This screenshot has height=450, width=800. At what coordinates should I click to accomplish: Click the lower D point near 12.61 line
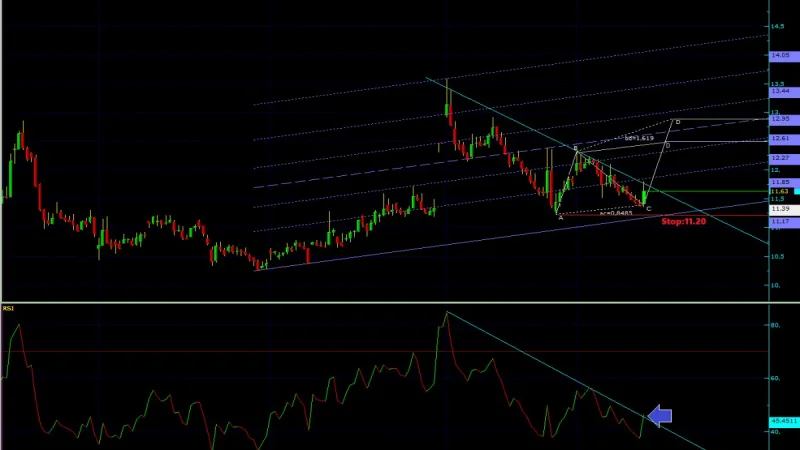point(668,146)
